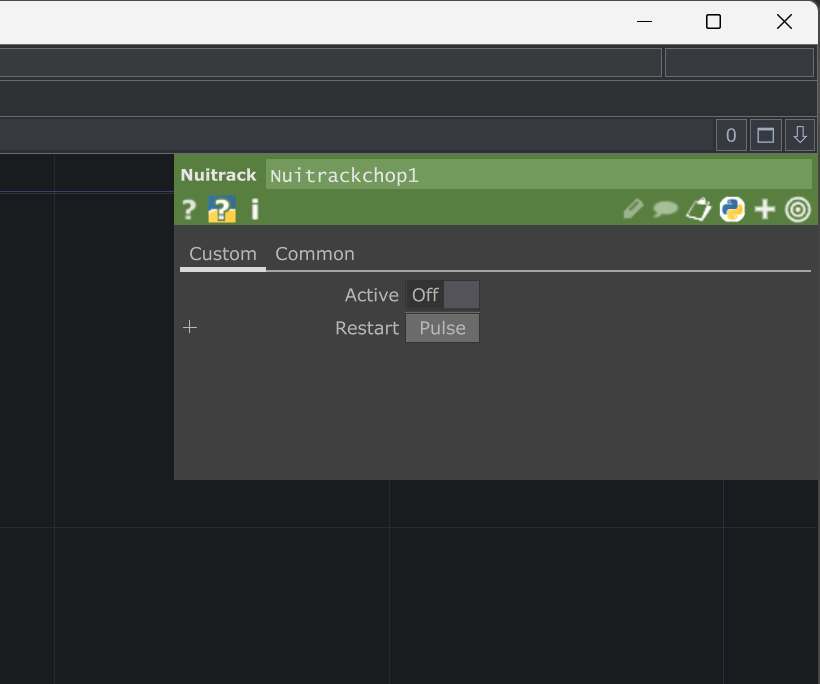The width and height of the screenshot is (820, 684).
Task: Click the Nuitrack operator type label
Action: [x=218, y=175]
